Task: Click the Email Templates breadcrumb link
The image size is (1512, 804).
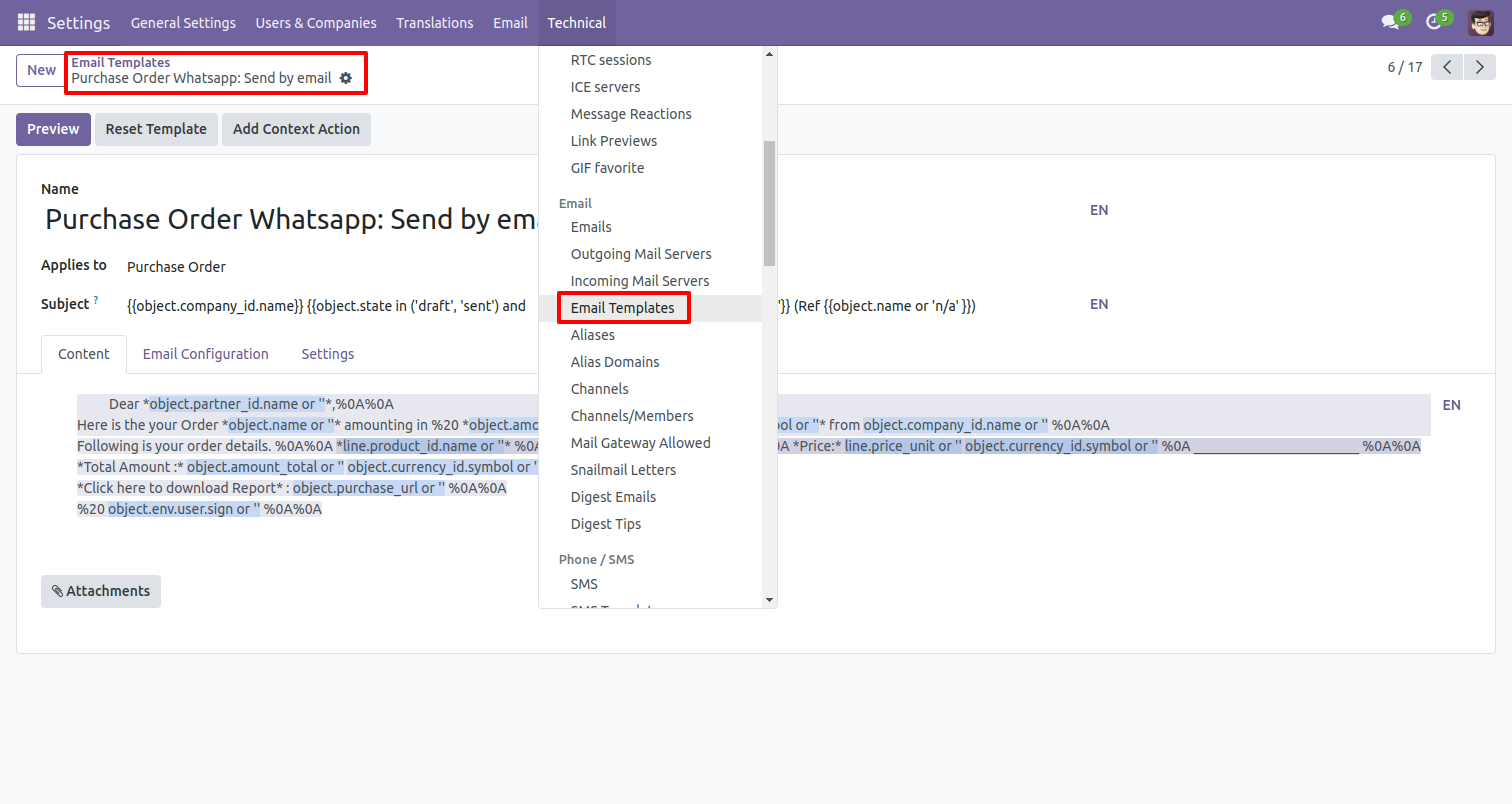Action: tap(120, 62)
